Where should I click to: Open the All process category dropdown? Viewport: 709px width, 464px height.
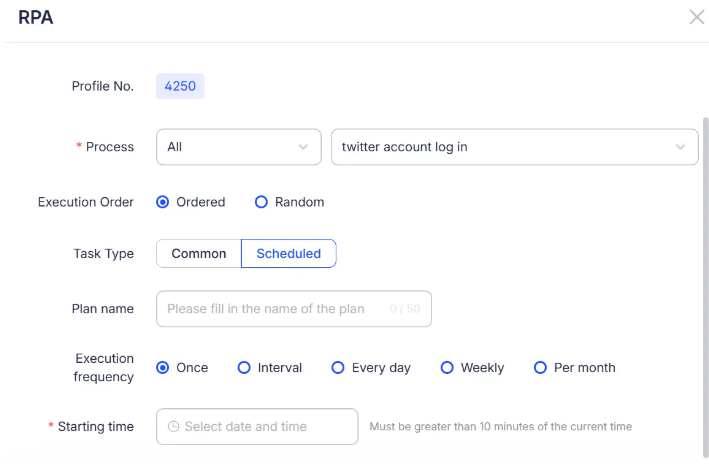tap(239, 147)
